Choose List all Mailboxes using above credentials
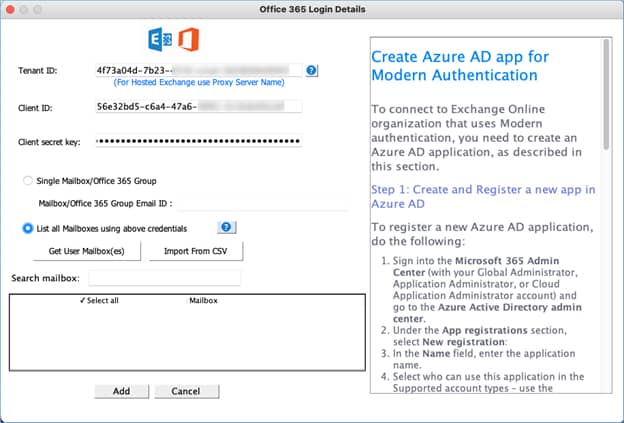The width and height of the screenshot is (624, 423). point(28,228)
